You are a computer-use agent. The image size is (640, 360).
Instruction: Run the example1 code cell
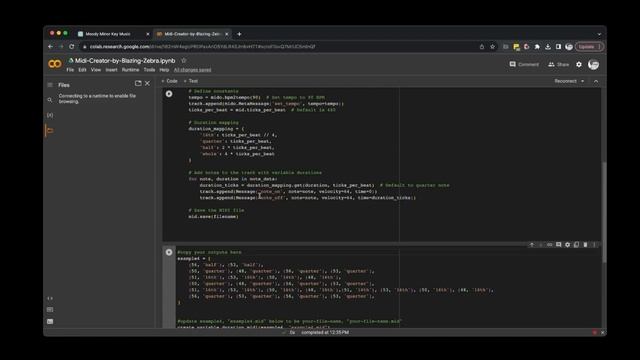click(169, 253)
